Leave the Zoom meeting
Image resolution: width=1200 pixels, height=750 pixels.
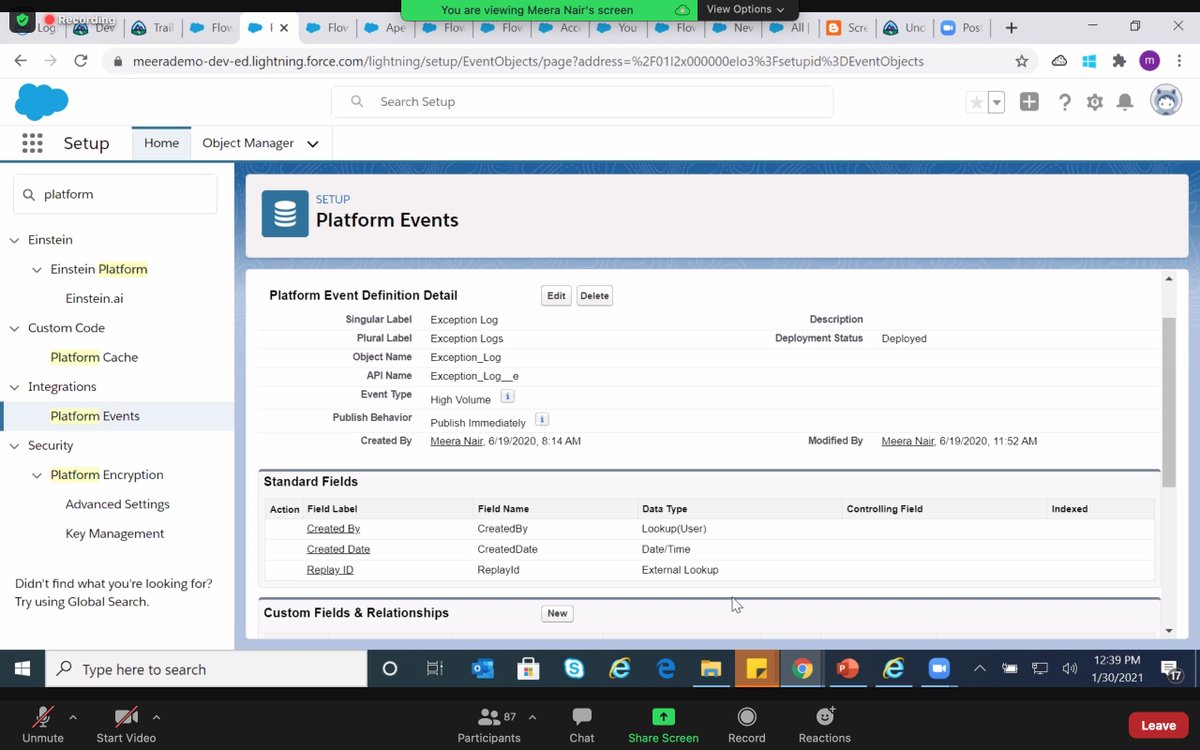tap(1158, 725)
